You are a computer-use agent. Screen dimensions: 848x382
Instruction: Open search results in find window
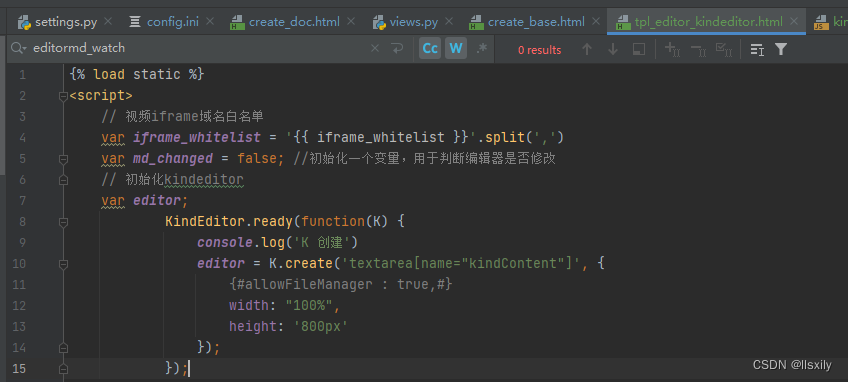[639, 49]
